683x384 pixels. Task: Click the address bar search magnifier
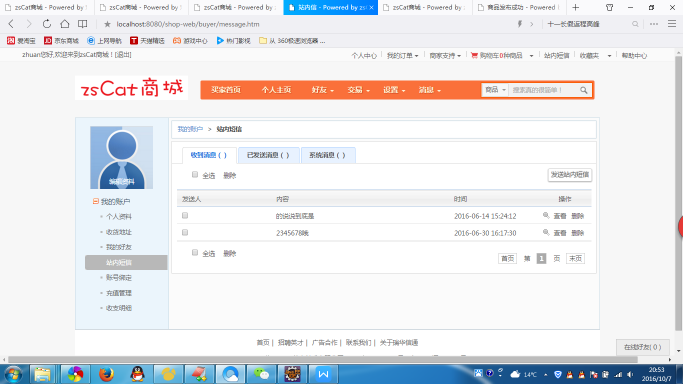coord(635,24)
